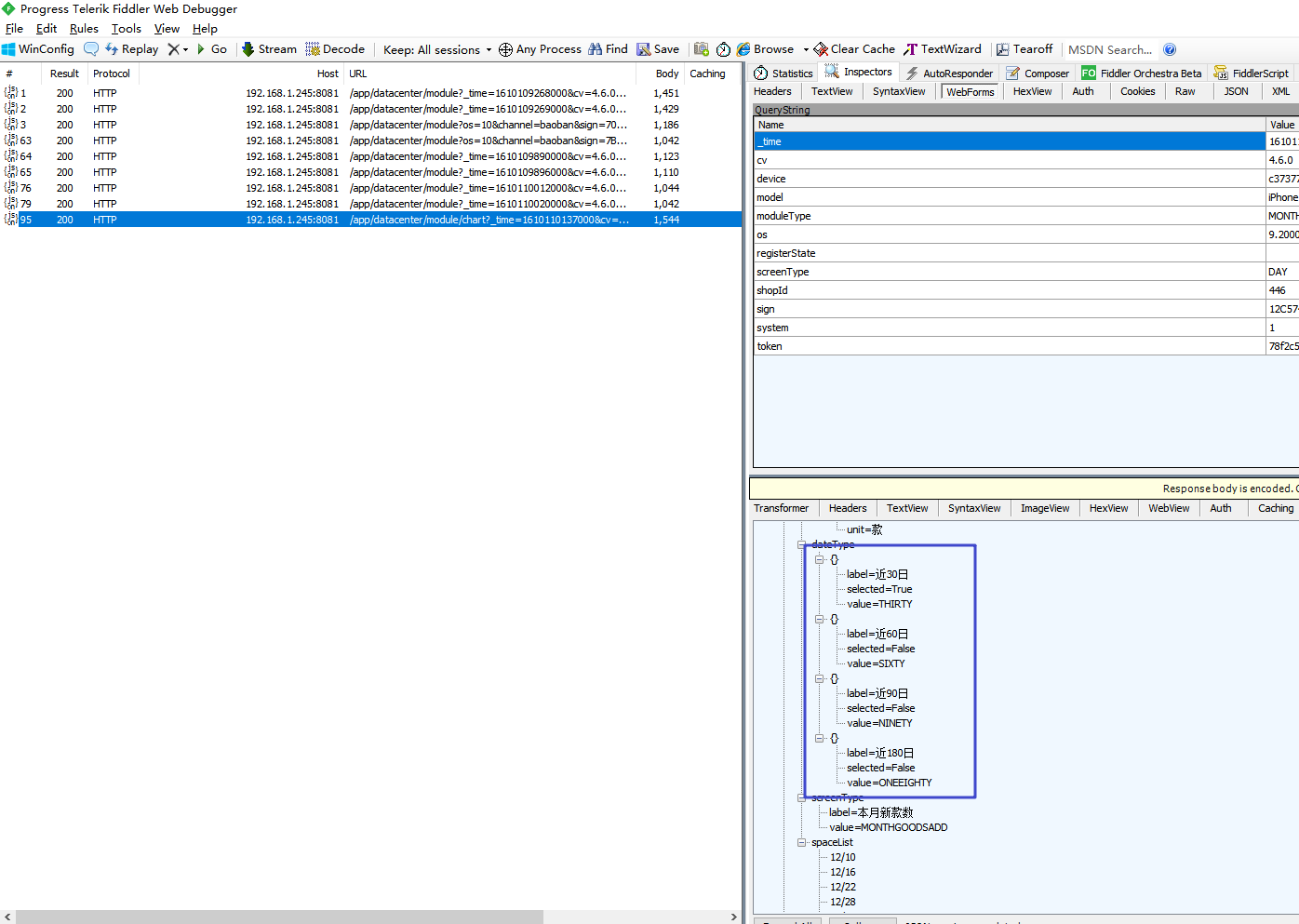Open the File menu
Screen dimensions: 1299x924
(x=14, y=29)
